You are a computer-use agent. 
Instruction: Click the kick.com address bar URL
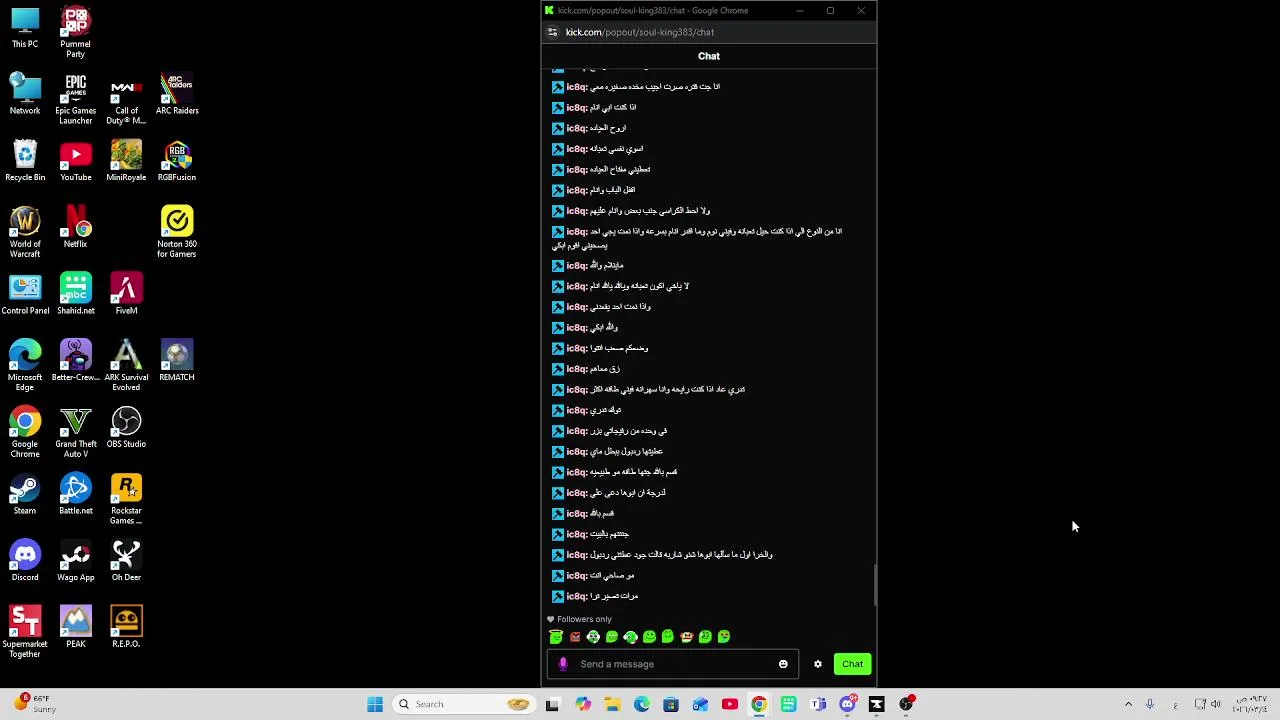tap(640, 32)
